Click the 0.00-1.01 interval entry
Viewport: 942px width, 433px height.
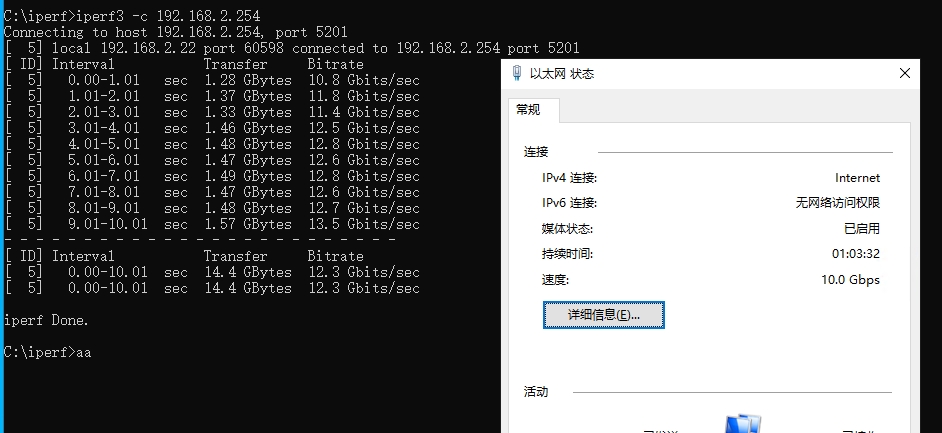click(x=104, y=80)
